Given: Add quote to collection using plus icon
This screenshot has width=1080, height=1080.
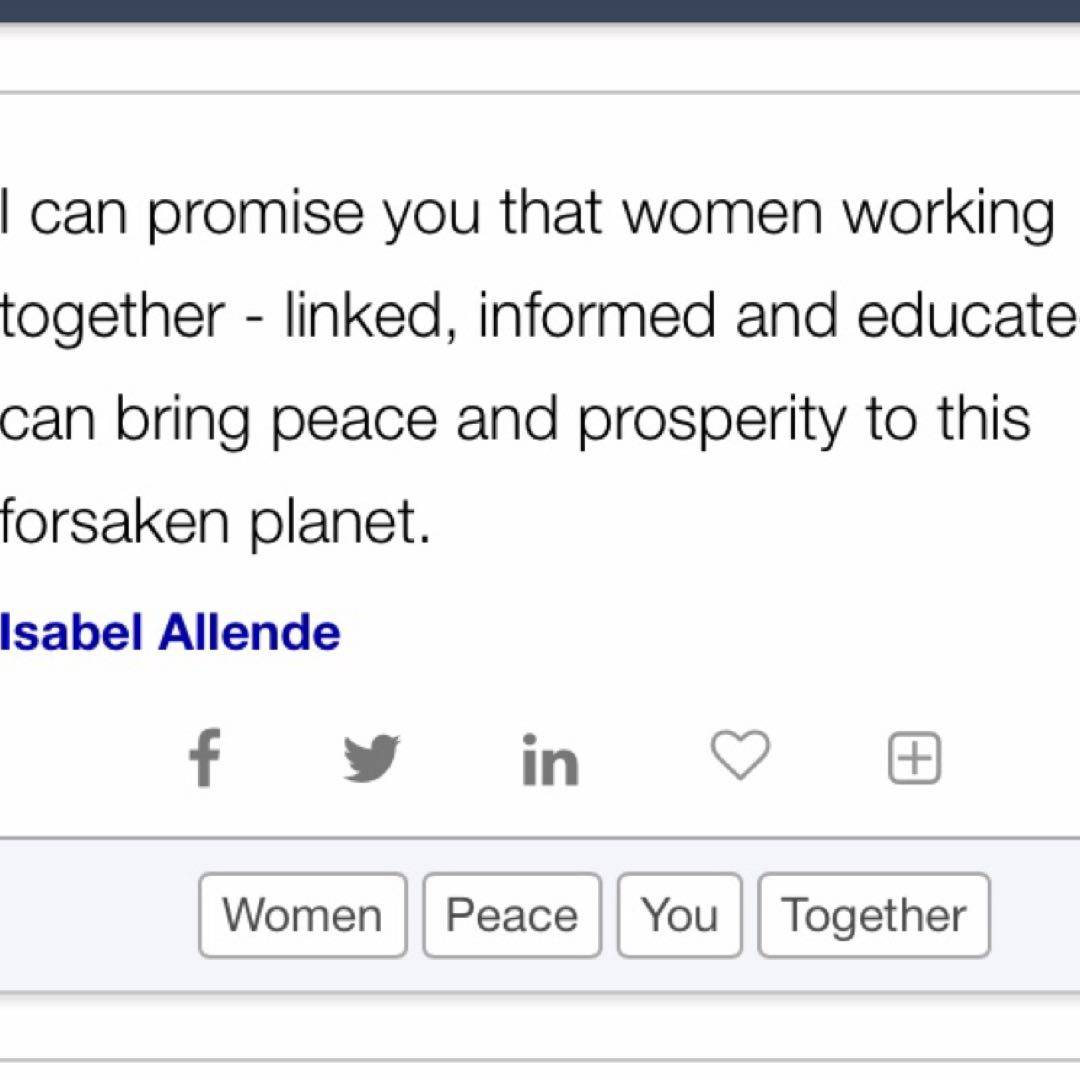Looking at the screenshot, I should pyautogui.click(x=915, y=758).
